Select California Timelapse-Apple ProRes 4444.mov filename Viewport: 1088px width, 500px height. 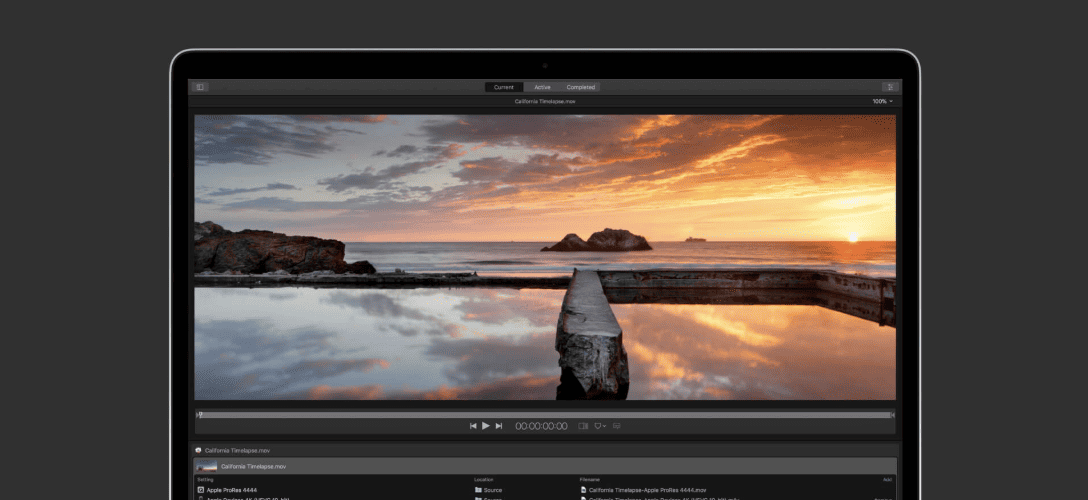click(647, 490)
